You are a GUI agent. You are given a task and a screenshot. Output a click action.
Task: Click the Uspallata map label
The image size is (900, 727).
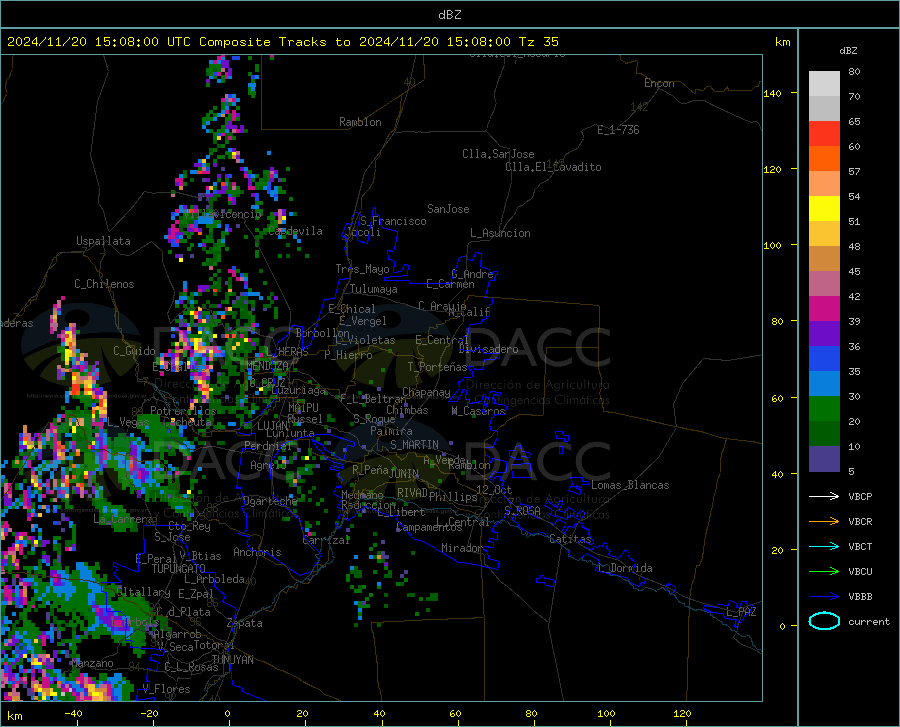coord(103,241)
